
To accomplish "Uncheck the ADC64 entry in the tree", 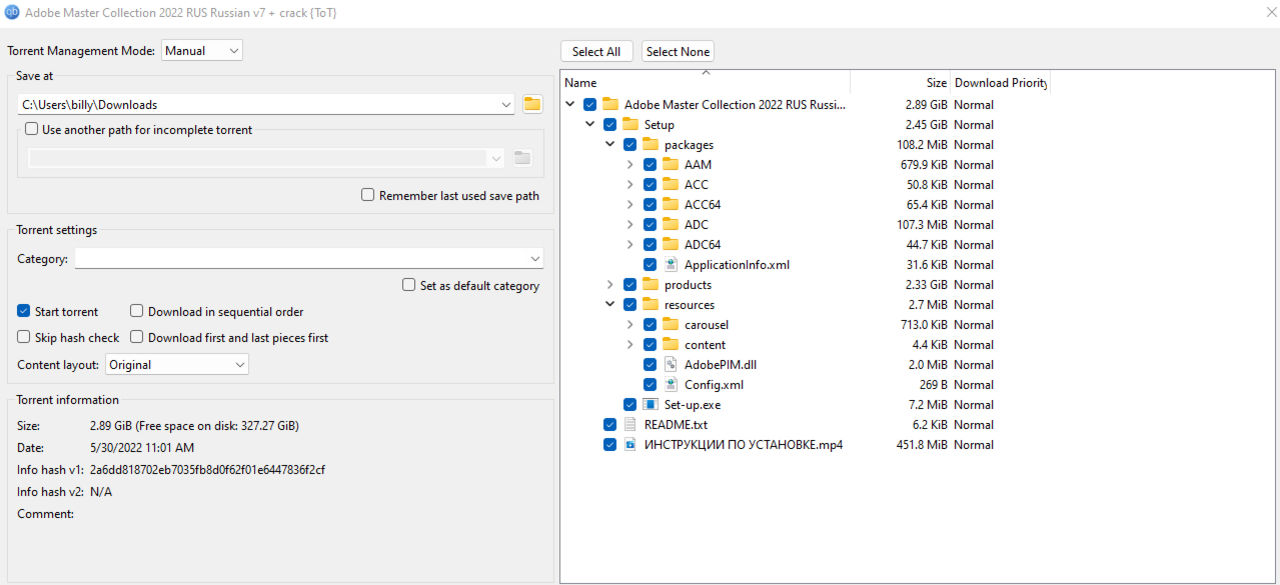I will (x=650, y=244).
